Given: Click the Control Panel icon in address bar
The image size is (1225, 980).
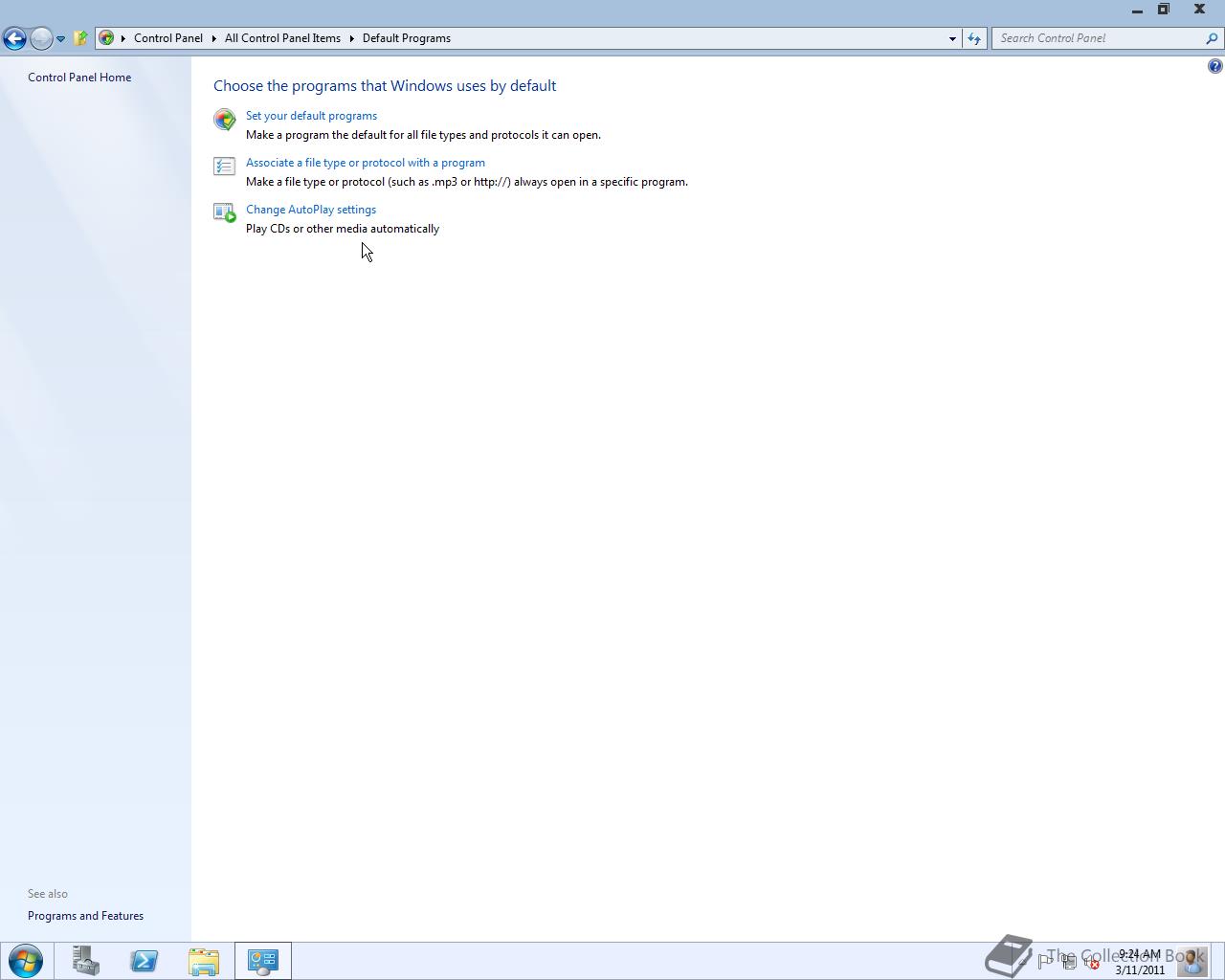Looking at the screenshot, I should [106, 38].
